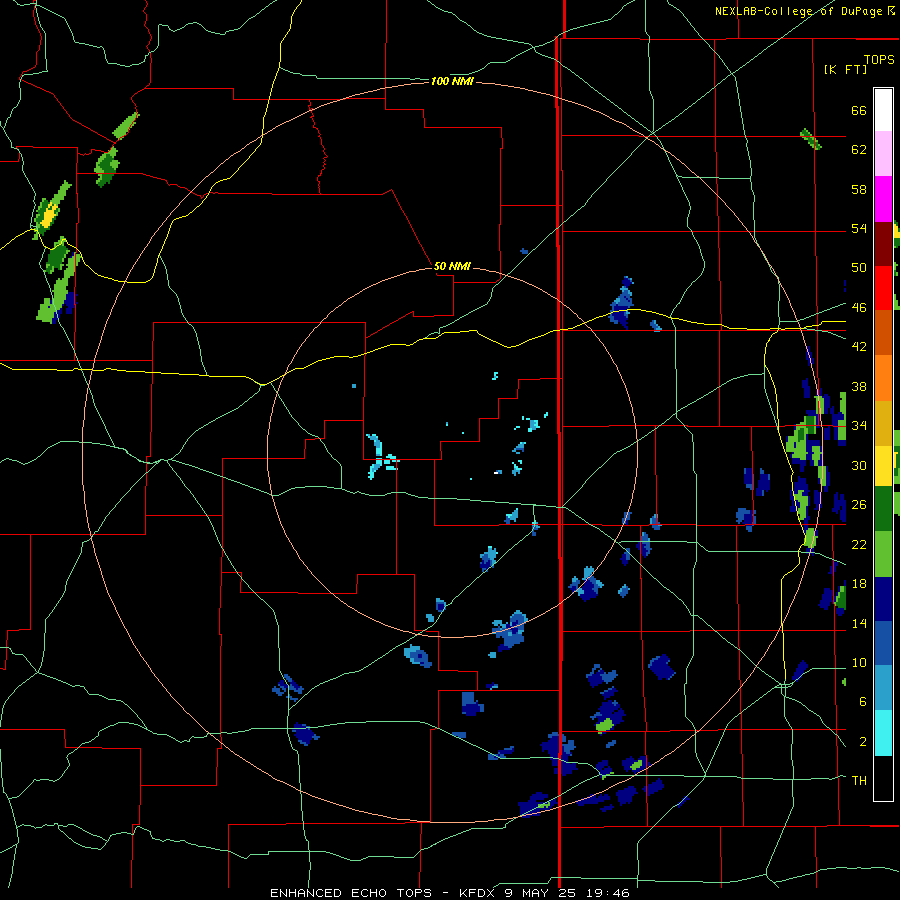Click the 66 value on legend
Viewport: 900px width, 900px height.
pyautogui.click(x=859, y=110)
